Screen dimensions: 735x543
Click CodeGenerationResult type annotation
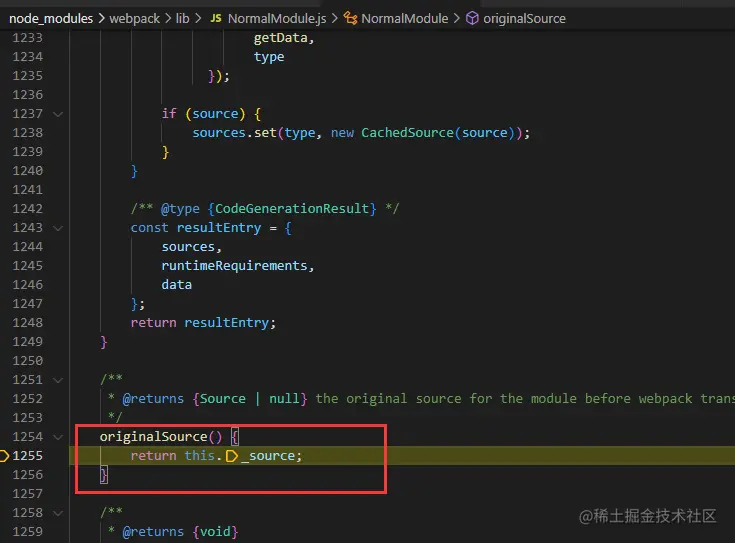(292, 209)
